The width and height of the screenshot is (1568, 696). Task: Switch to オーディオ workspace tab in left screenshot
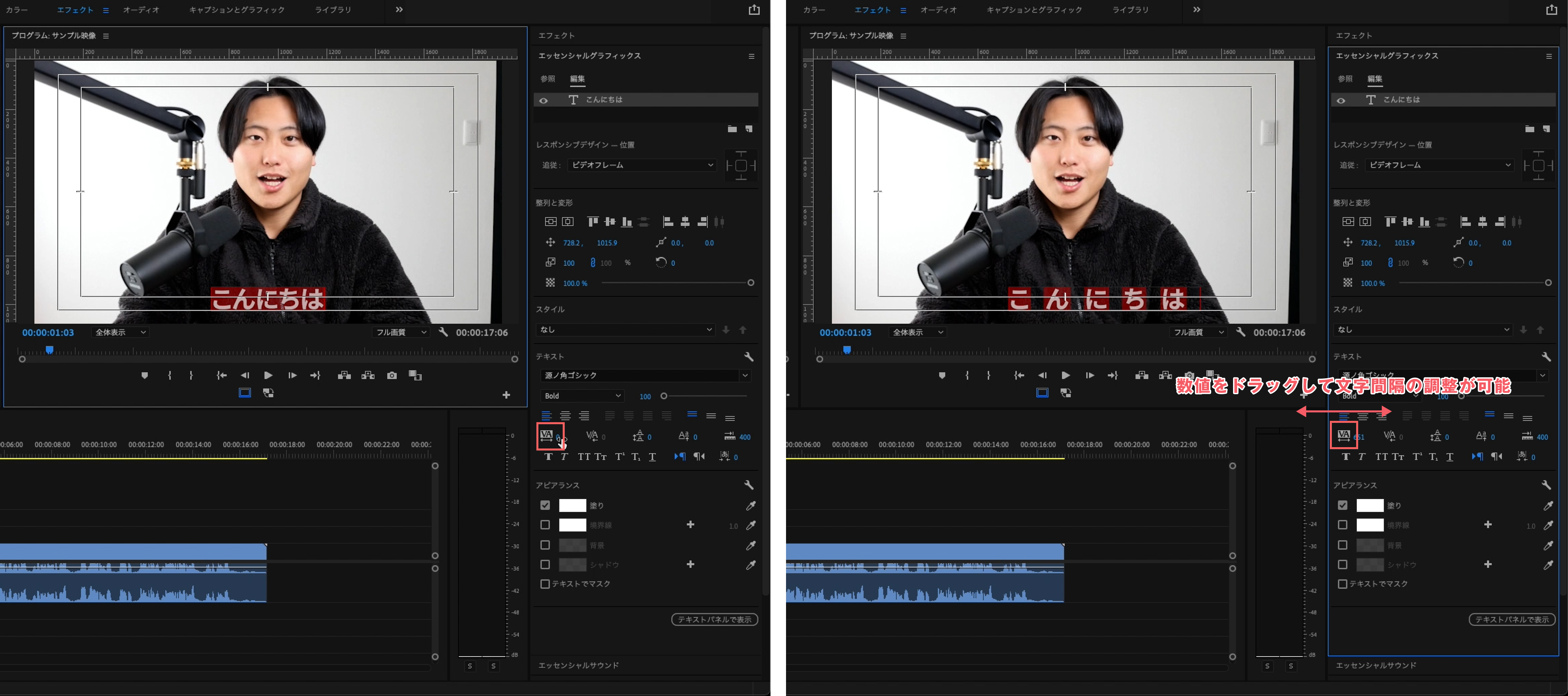pos(141,10)
